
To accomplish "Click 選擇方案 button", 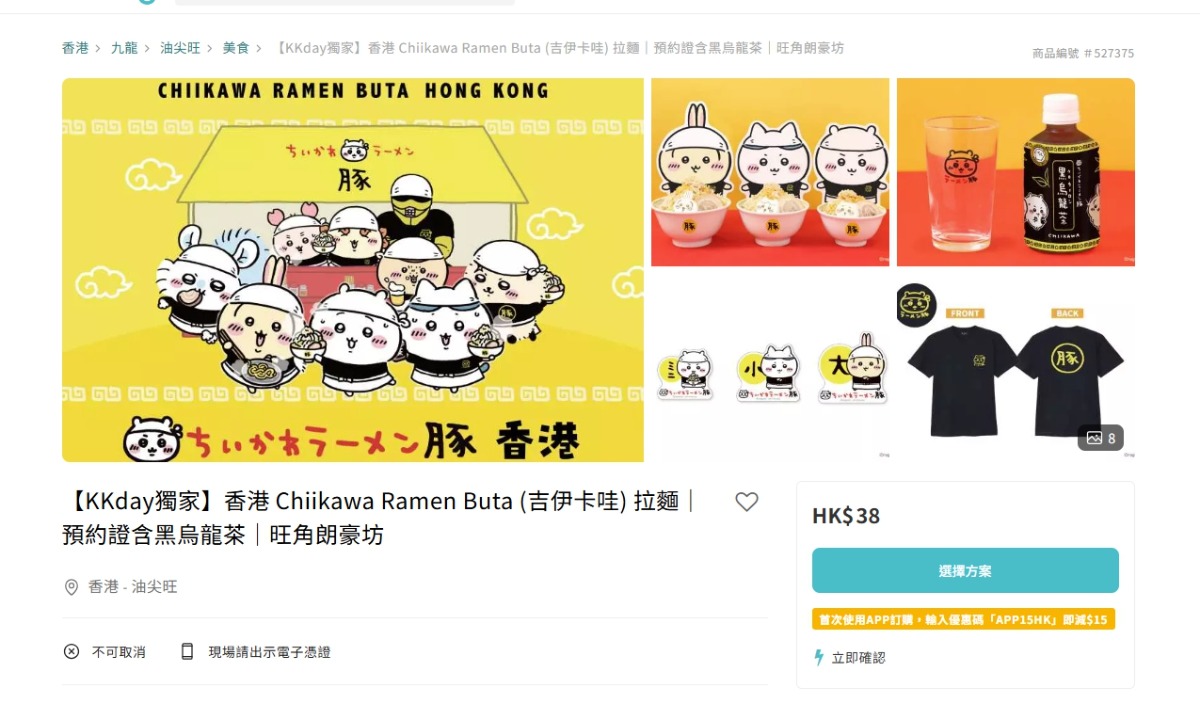I will click(x=965, y=571).
